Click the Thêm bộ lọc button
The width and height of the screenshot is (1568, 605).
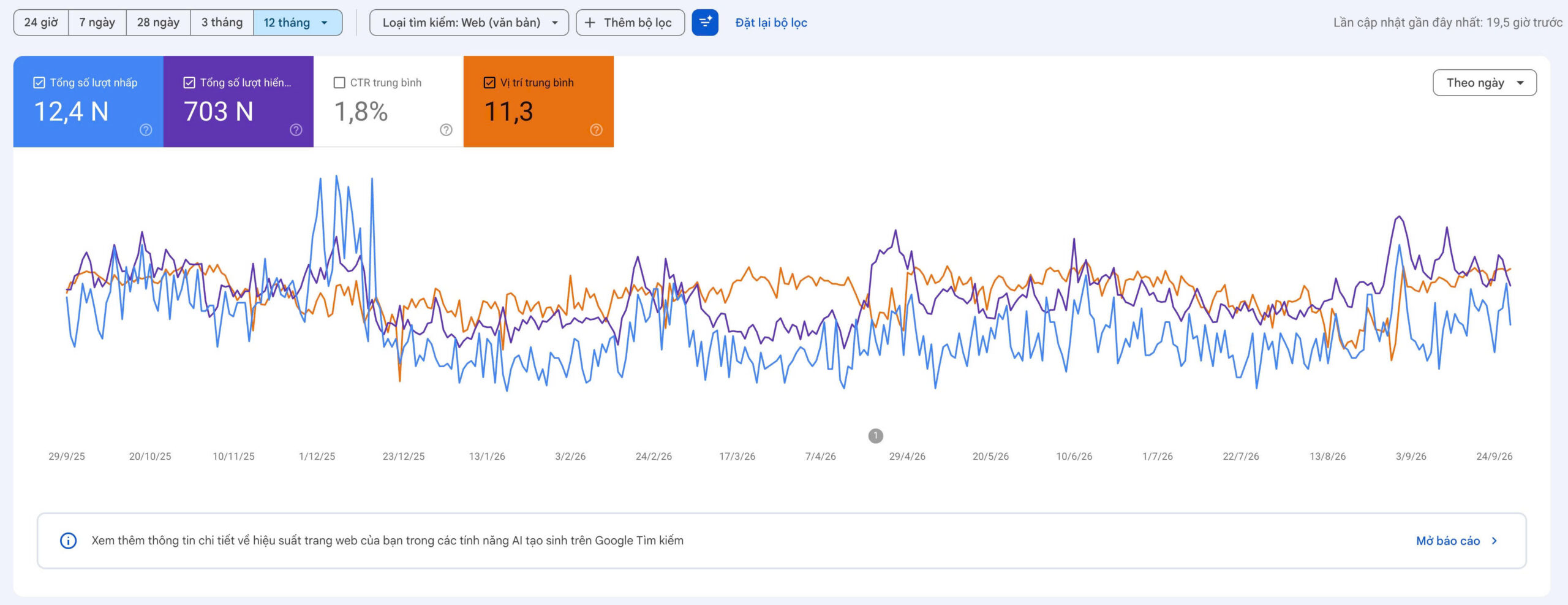pyautogui.click(x=630, y=23)
